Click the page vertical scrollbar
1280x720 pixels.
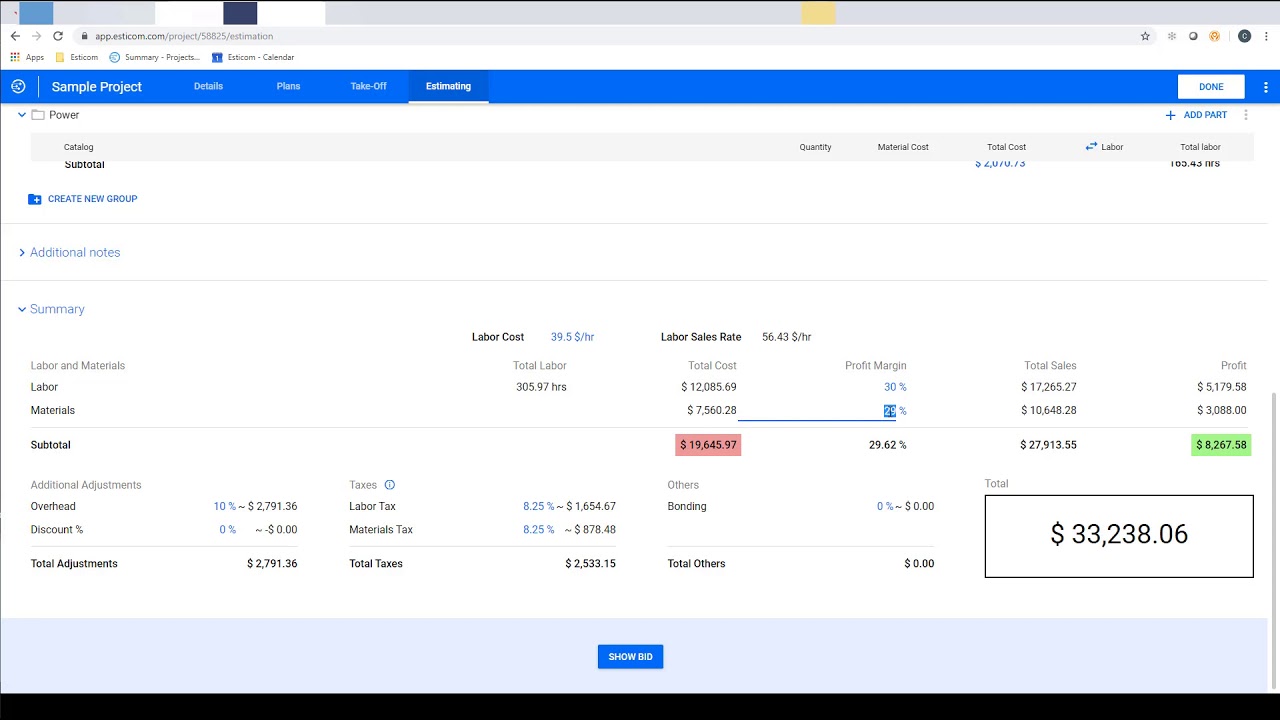pyautogui.click(x=1273, y=540)
